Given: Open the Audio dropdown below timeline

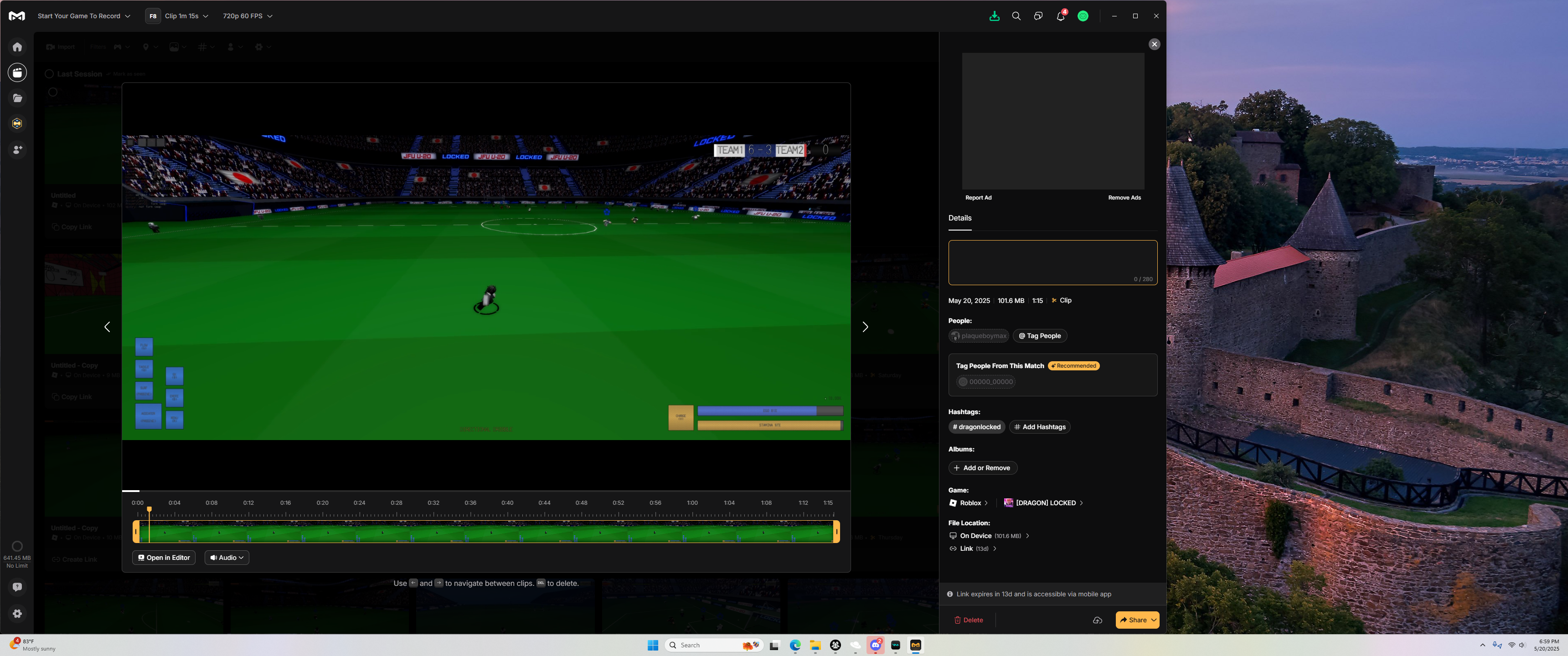Looking at the screenshot, I should point(227,558).
